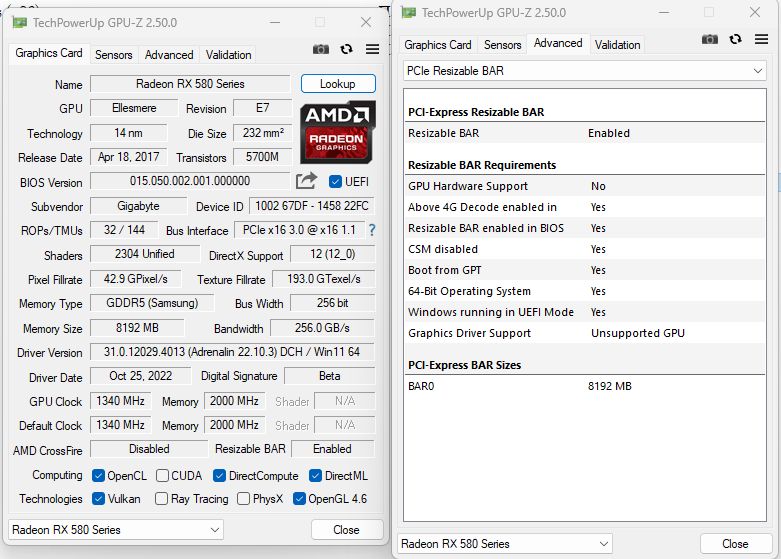Toggle the Vulkan checkbox
Screen dimensions: 781x559
pos(98,499)
